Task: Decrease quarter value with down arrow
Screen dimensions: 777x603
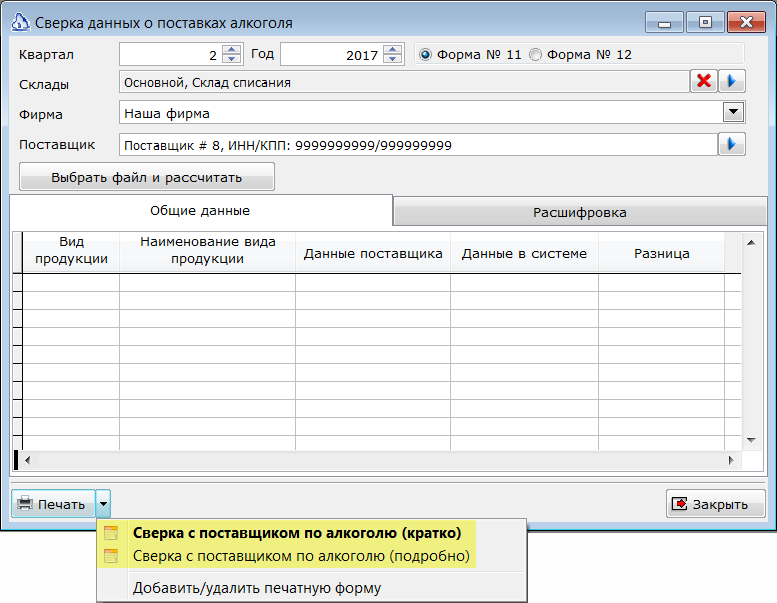Action: 231,58
